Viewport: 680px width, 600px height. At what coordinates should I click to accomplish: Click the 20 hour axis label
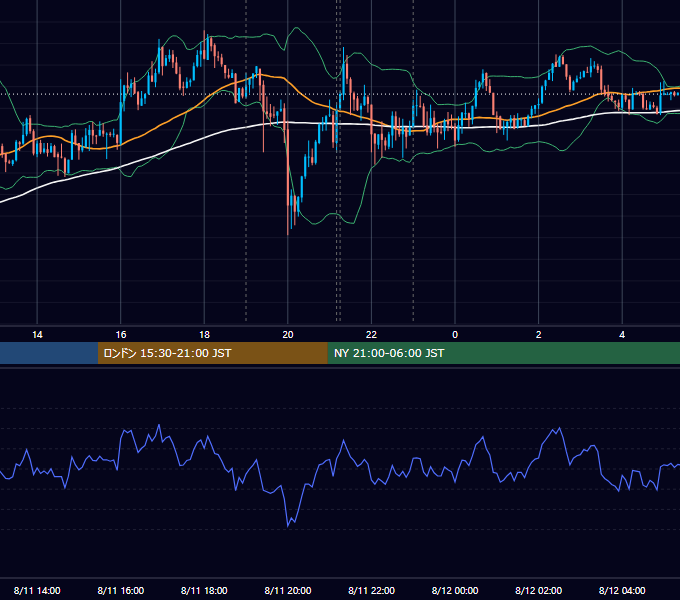tap(288, 335)
